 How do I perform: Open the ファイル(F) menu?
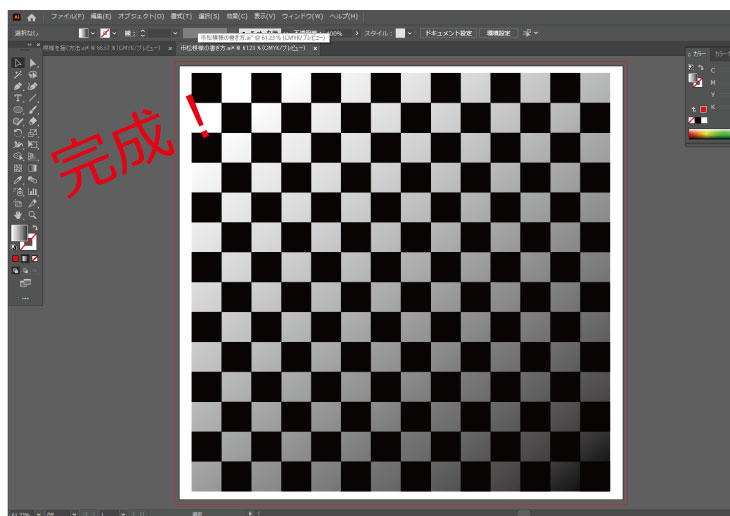tap(67, 17)
